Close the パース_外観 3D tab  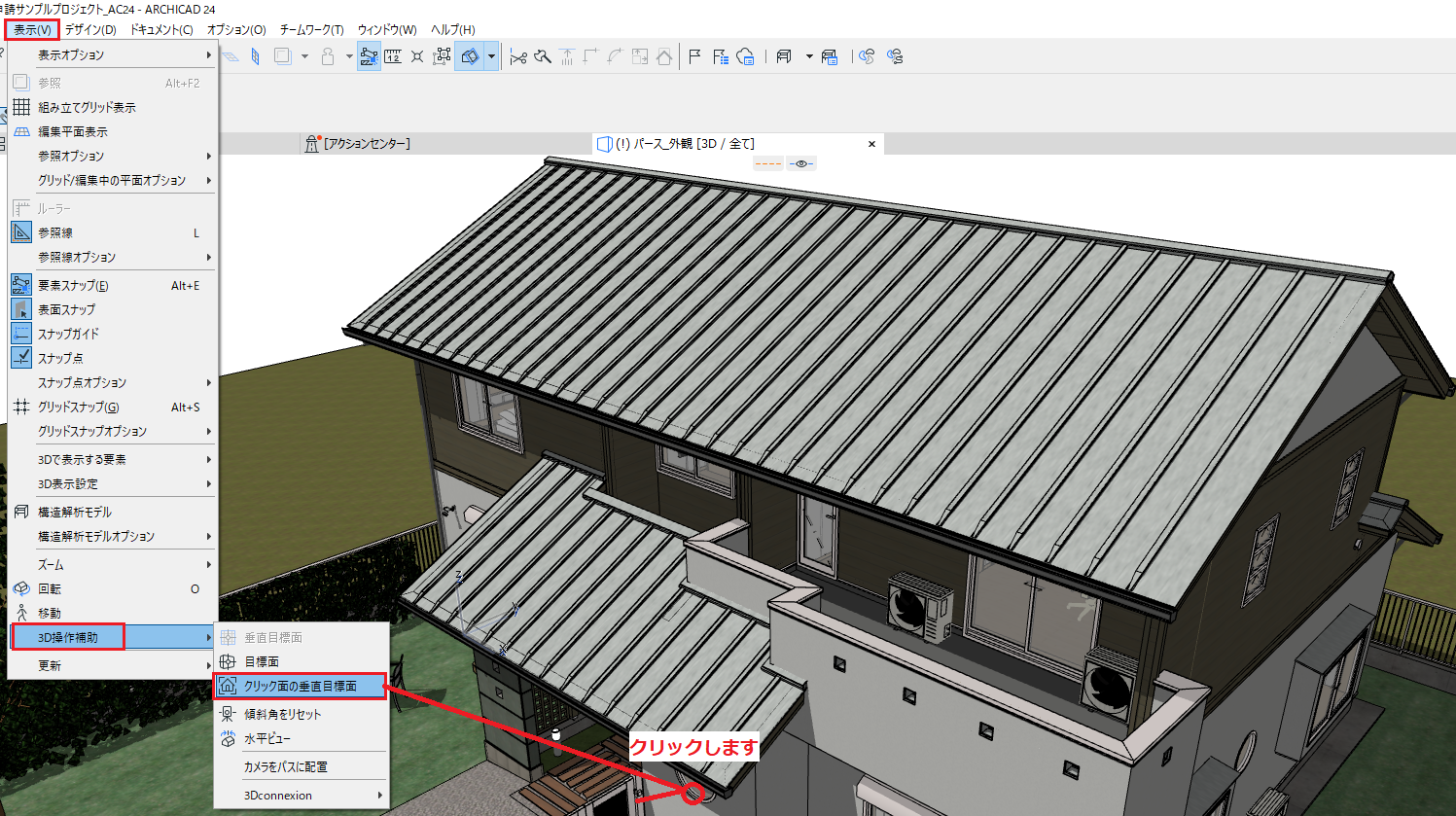[871, 144]
